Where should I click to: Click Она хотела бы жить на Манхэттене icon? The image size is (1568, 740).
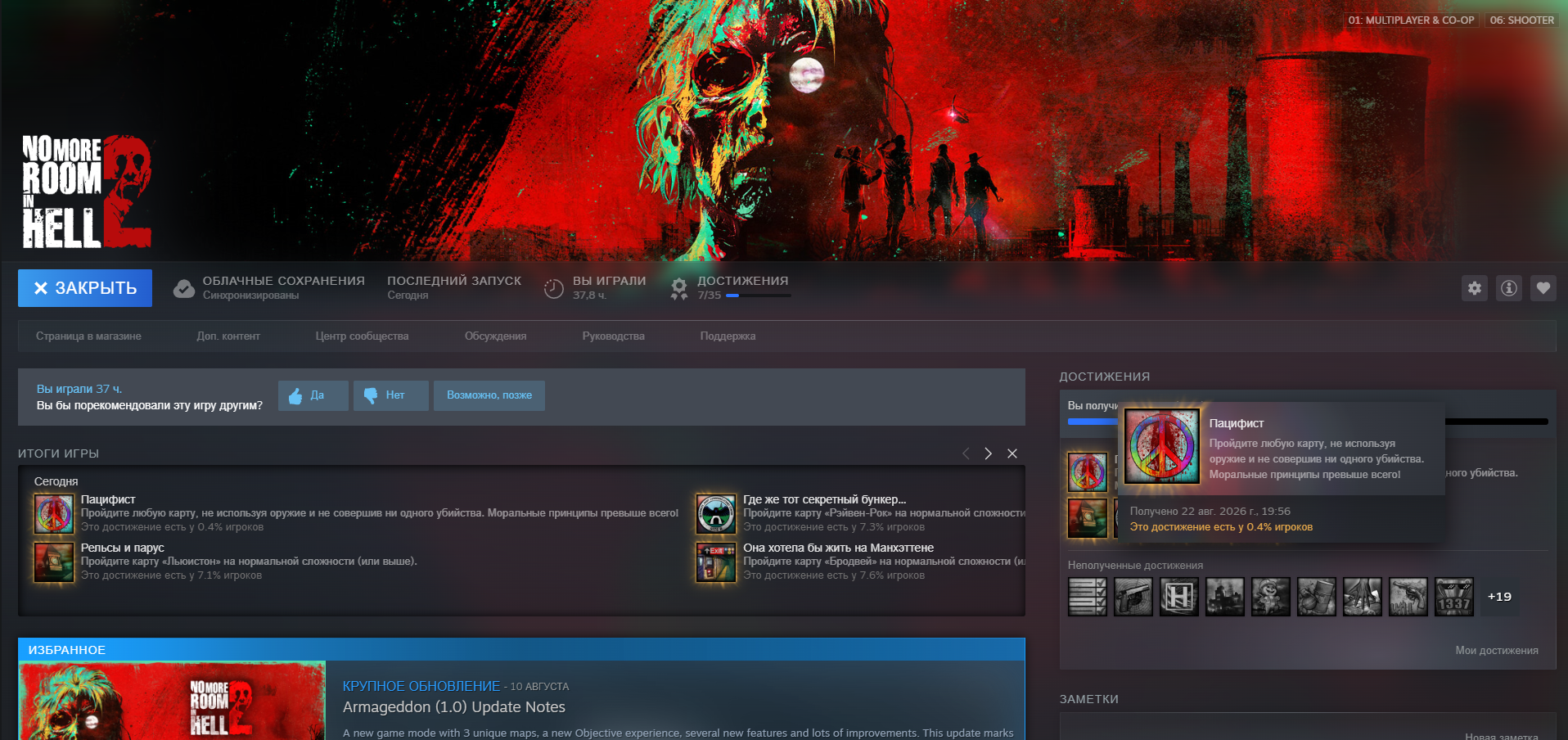pyautogui.click(x=716, y=562)
